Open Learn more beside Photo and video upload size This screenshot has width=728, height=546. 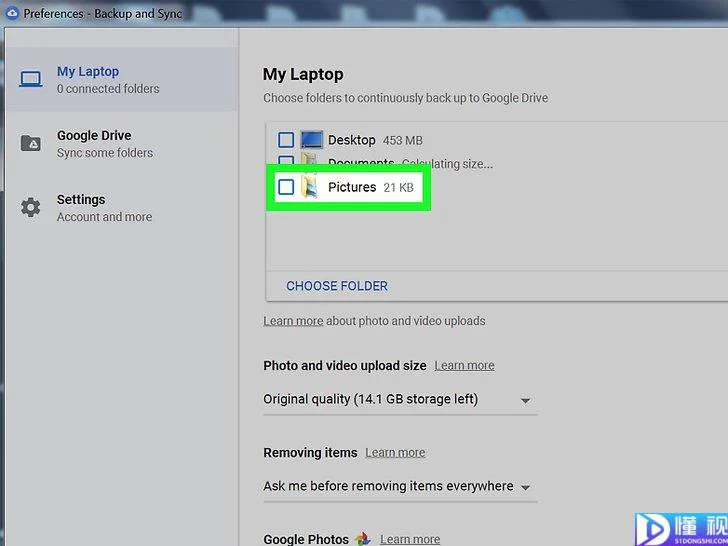point(464,365)
